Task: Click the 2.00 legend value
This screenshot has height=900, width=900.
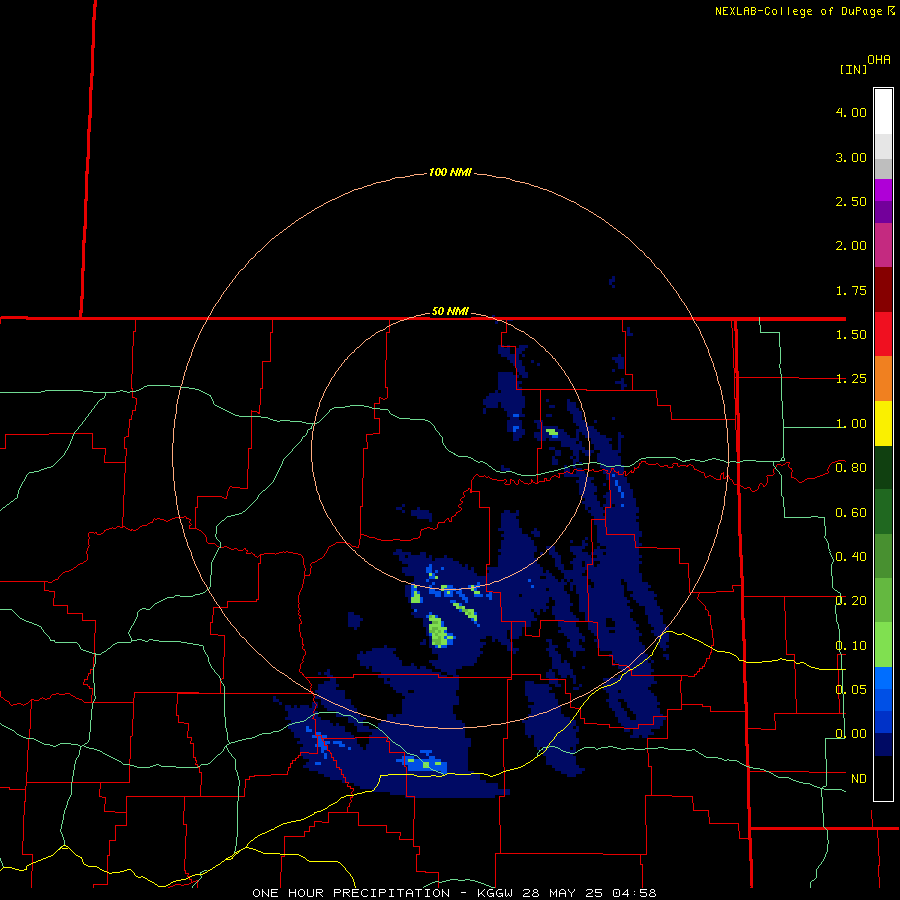Action: click(x=851, y=246)
